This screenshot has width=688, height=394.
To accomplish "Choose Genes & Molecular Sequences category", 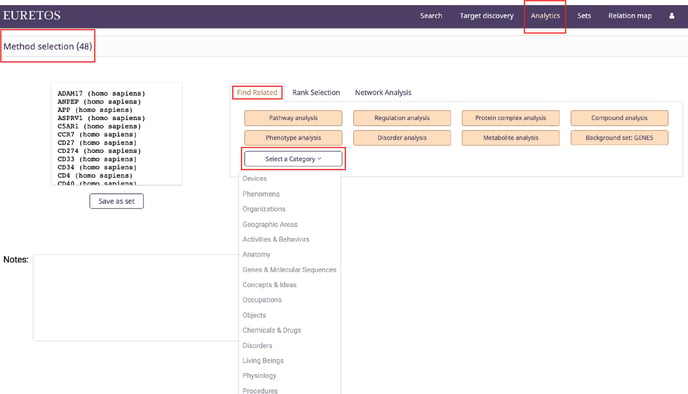I will (289, 270).
